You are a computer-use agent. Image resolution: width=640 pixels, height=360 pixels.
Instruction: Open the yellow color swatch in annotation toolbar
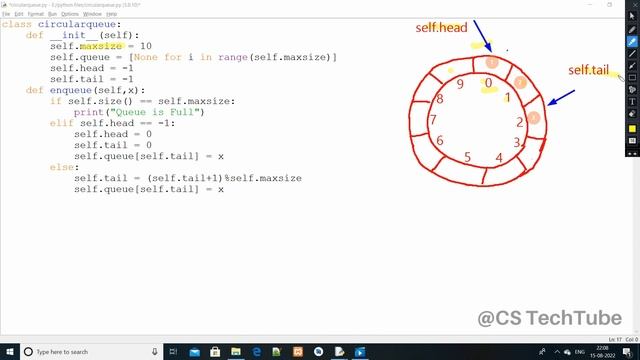tap(632, 129)
